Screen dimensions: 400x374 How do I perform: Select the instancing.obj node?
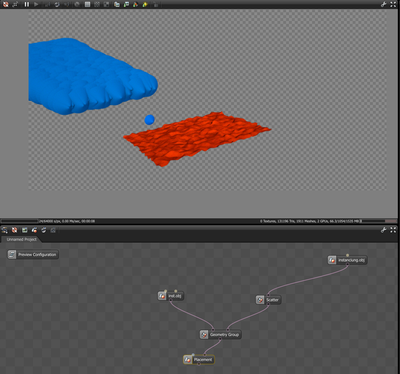pyautogui.click(x=348, y=260)
